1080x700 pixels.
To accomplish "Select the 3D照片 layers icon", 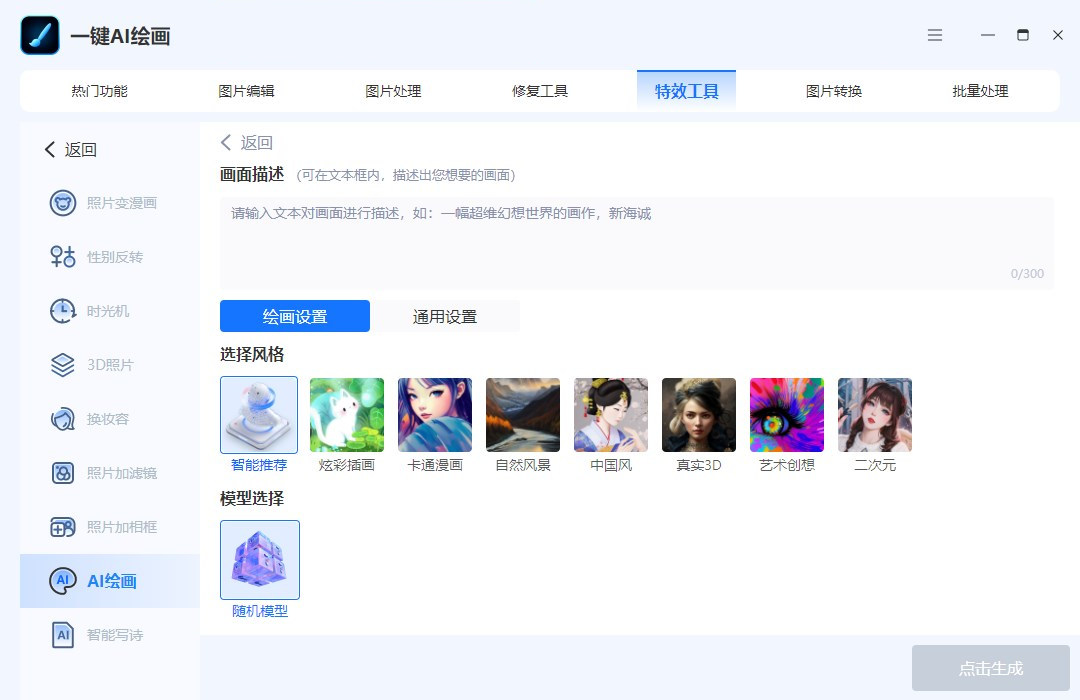I will click(63, 365).
